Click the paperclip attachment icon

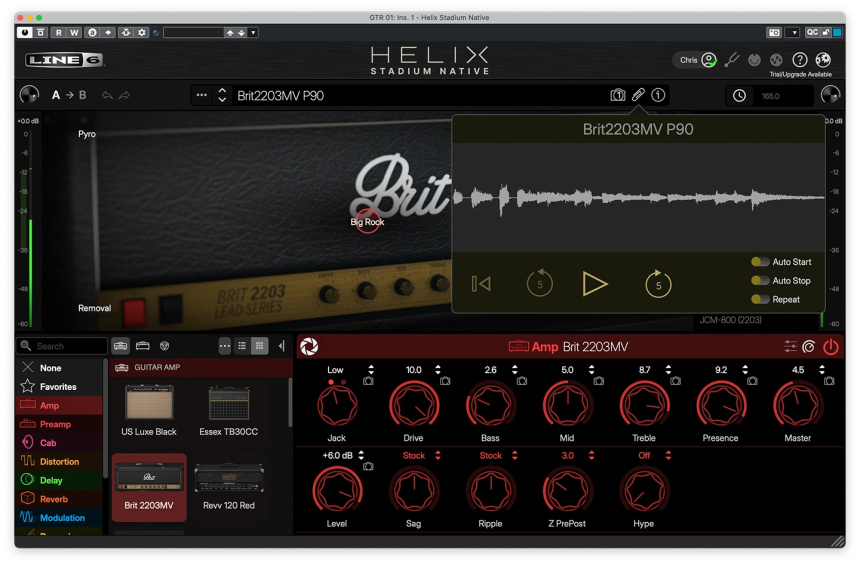click(x=638, y=95)
